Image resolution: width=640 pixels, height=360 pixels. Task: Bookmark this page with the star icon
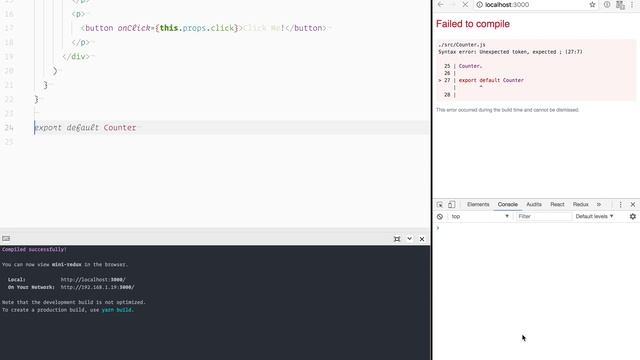pyautogui.click(x=592, y=4)
